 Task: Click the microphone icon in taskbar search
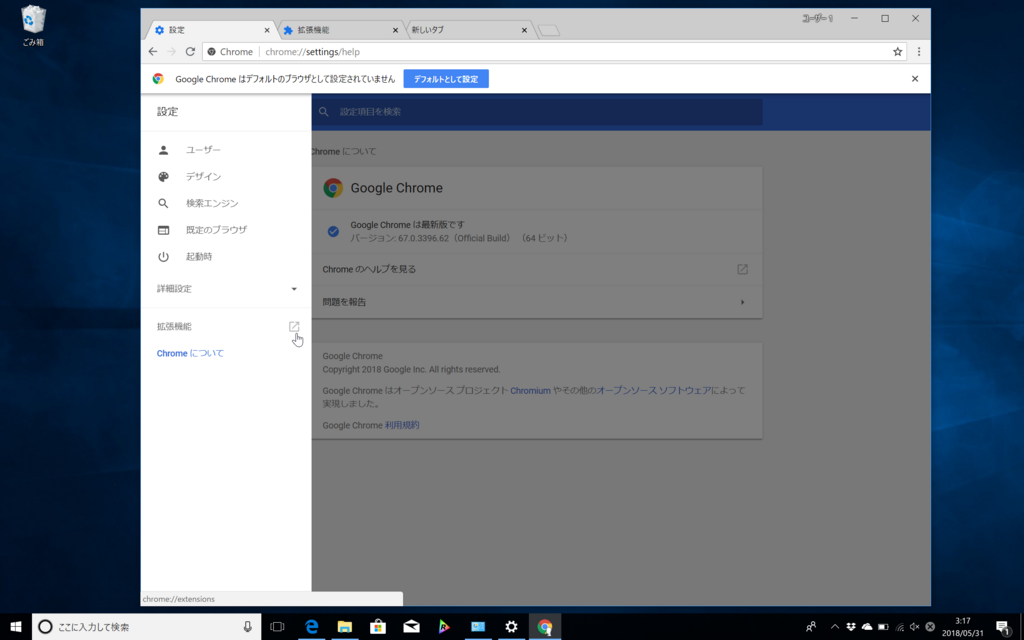coord(248,627)
